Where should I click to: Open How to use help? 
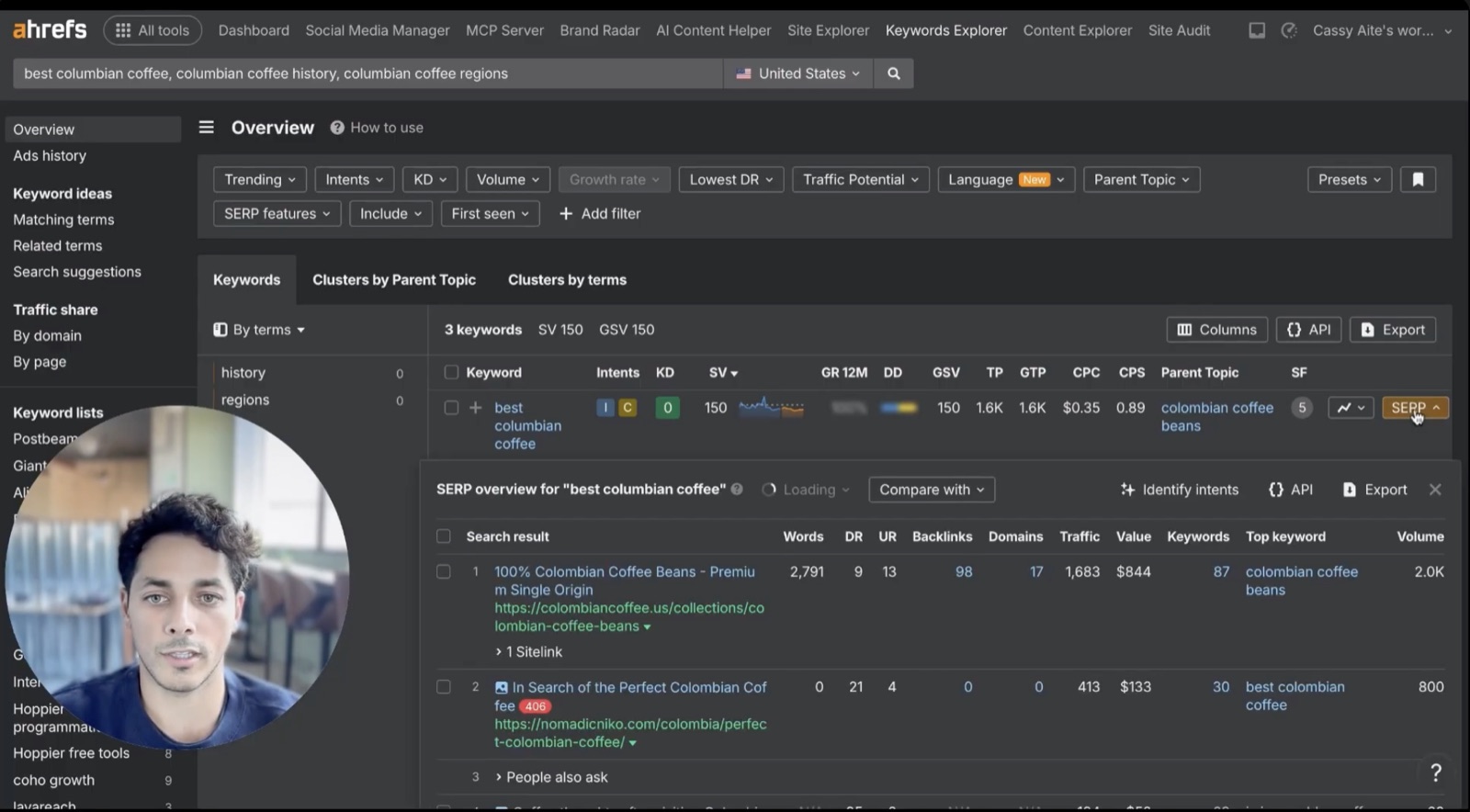(377, 128)
